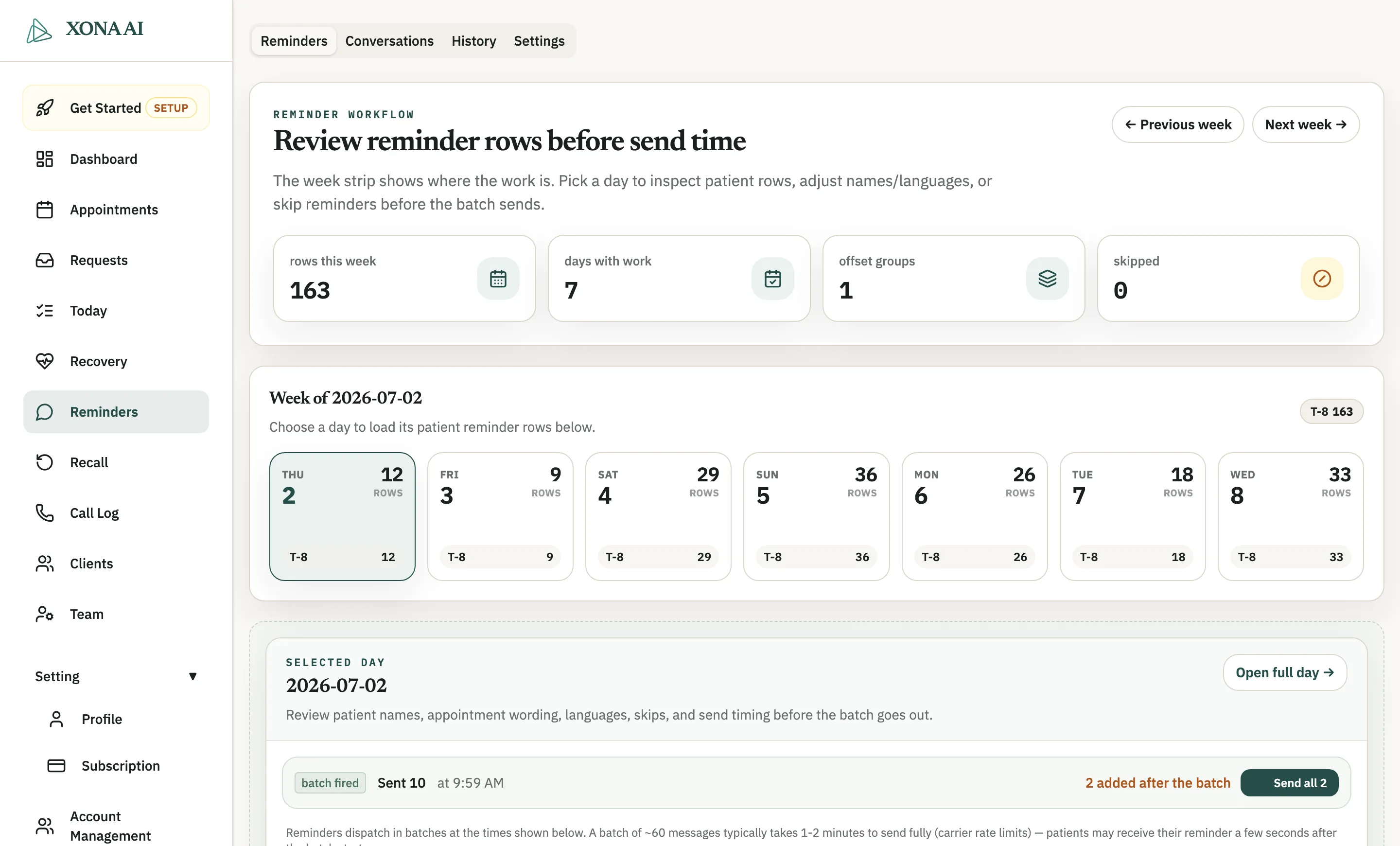The height and width of the screenshot is (846, 1400).
Task: Open Appointments in the sidebar
Action: coord(116,210)
